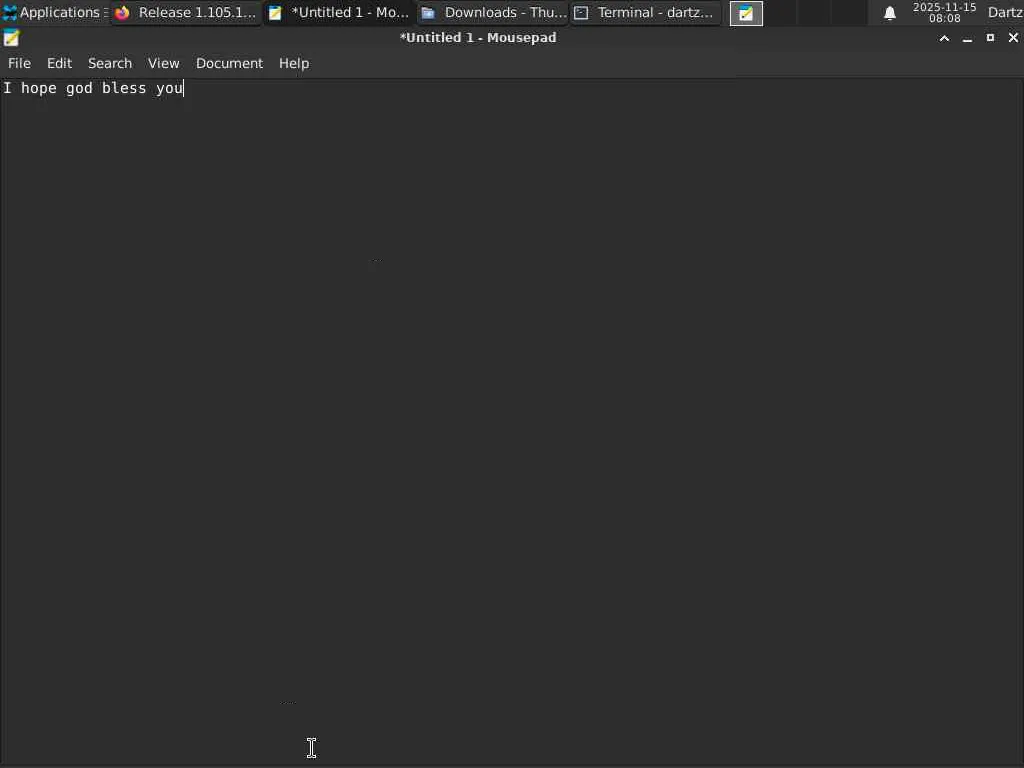This screenshot has width=1024, height=768.
Task: Open the File menu
Action: [19, 63]
